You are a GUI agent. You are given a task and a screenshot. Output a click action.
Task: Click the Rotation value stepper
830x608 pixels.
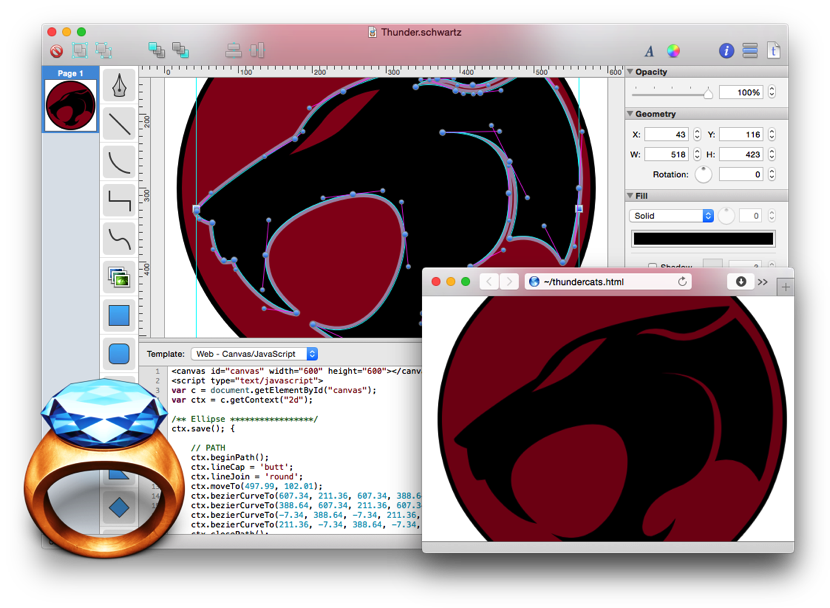(x=772, y=174)
